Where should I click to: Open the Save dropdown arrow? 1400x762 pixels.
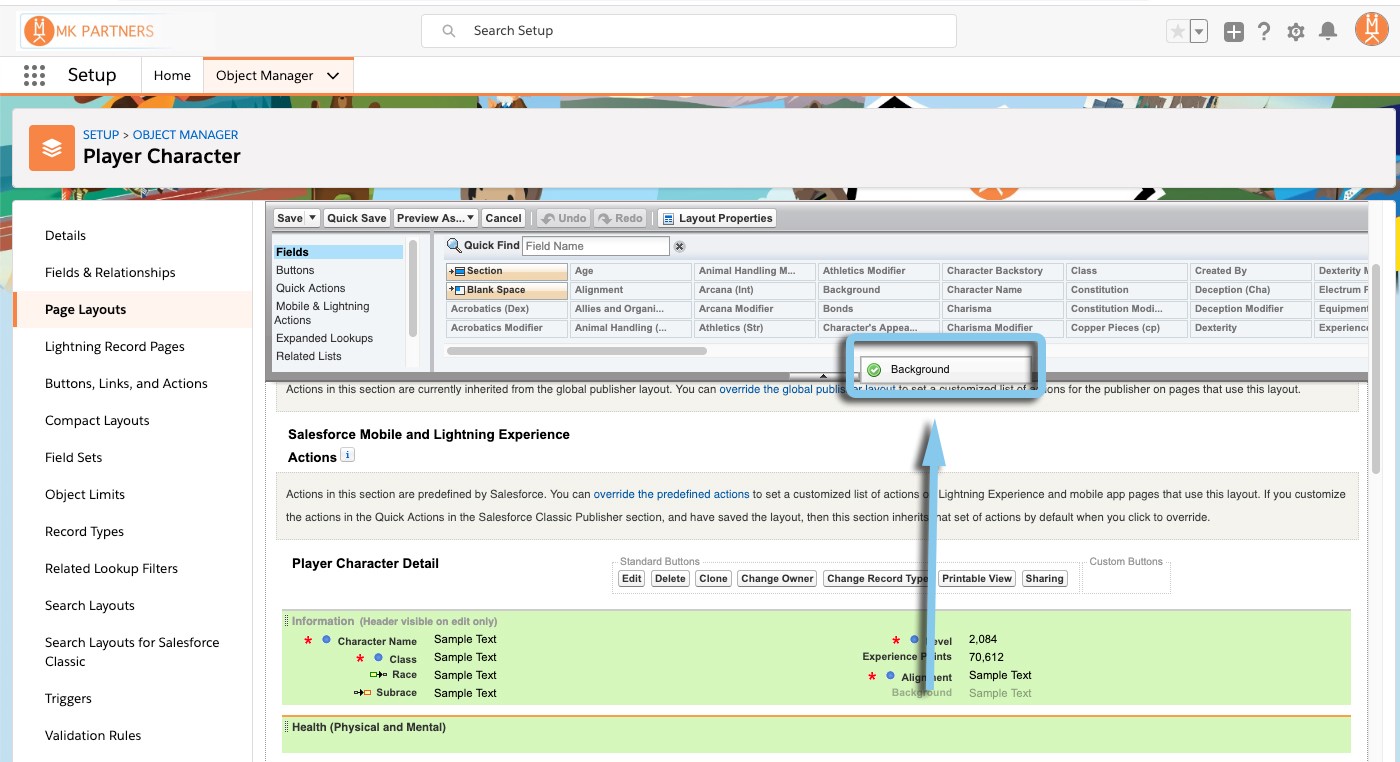(x=312, y=218)
